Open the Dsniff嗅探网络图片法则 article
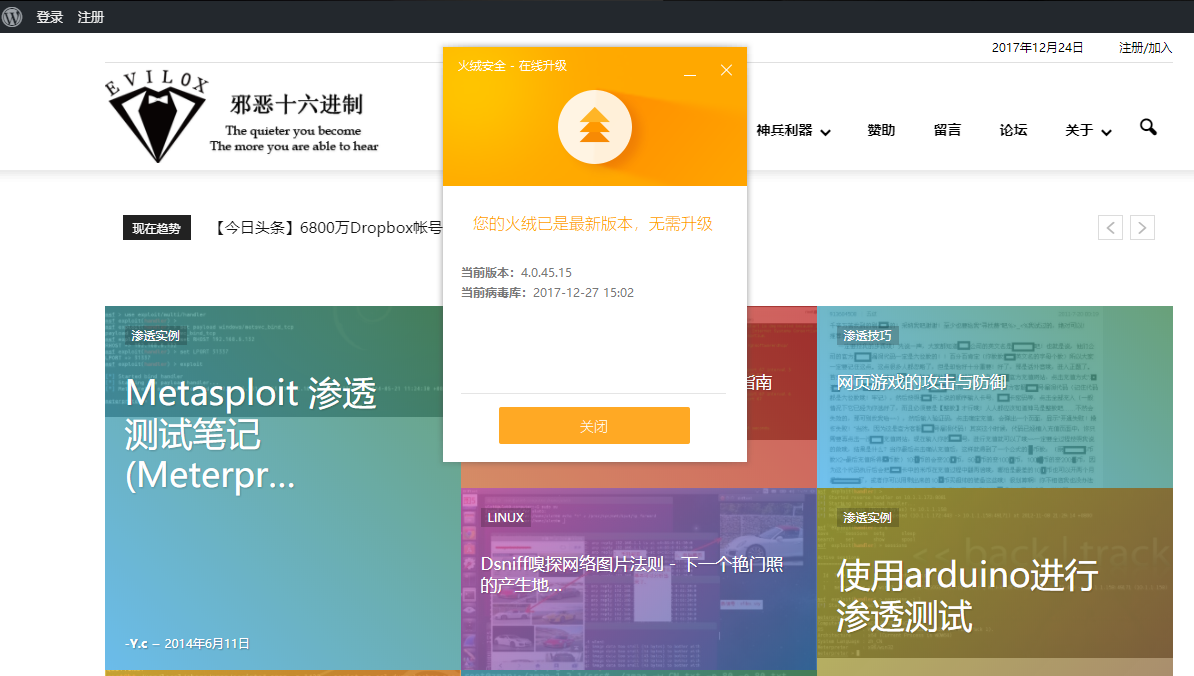 632,574
